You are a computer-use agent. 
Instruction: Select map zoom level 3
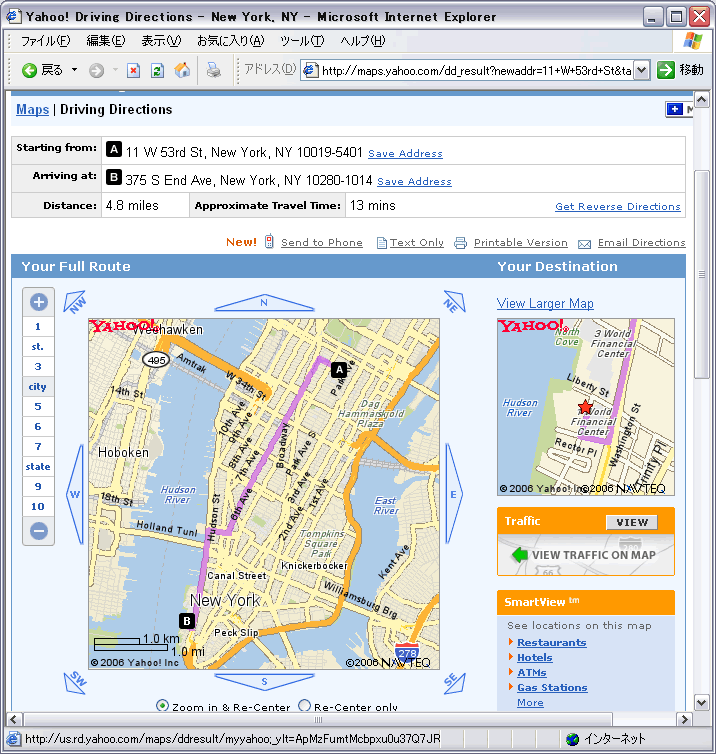38,367
